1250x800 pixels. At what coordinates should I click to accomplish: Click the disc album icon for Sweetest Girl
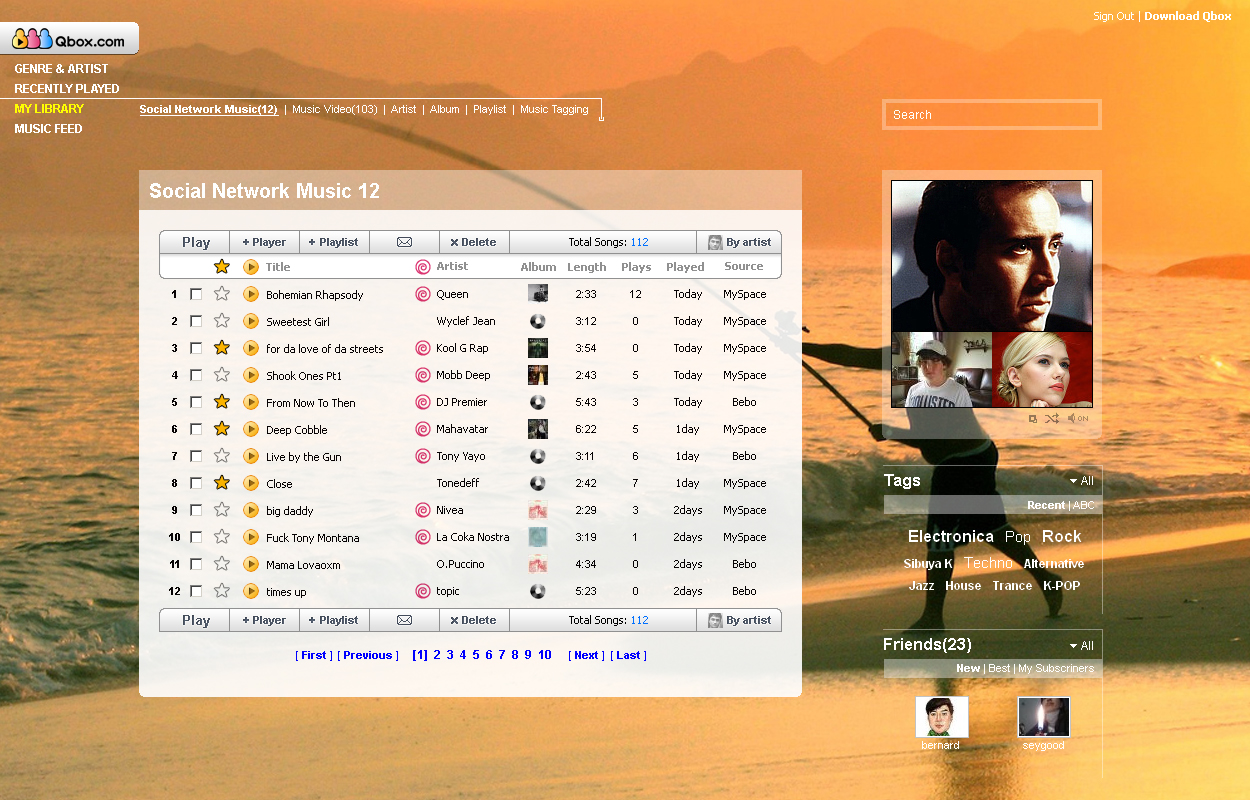[x=538, y=321]
